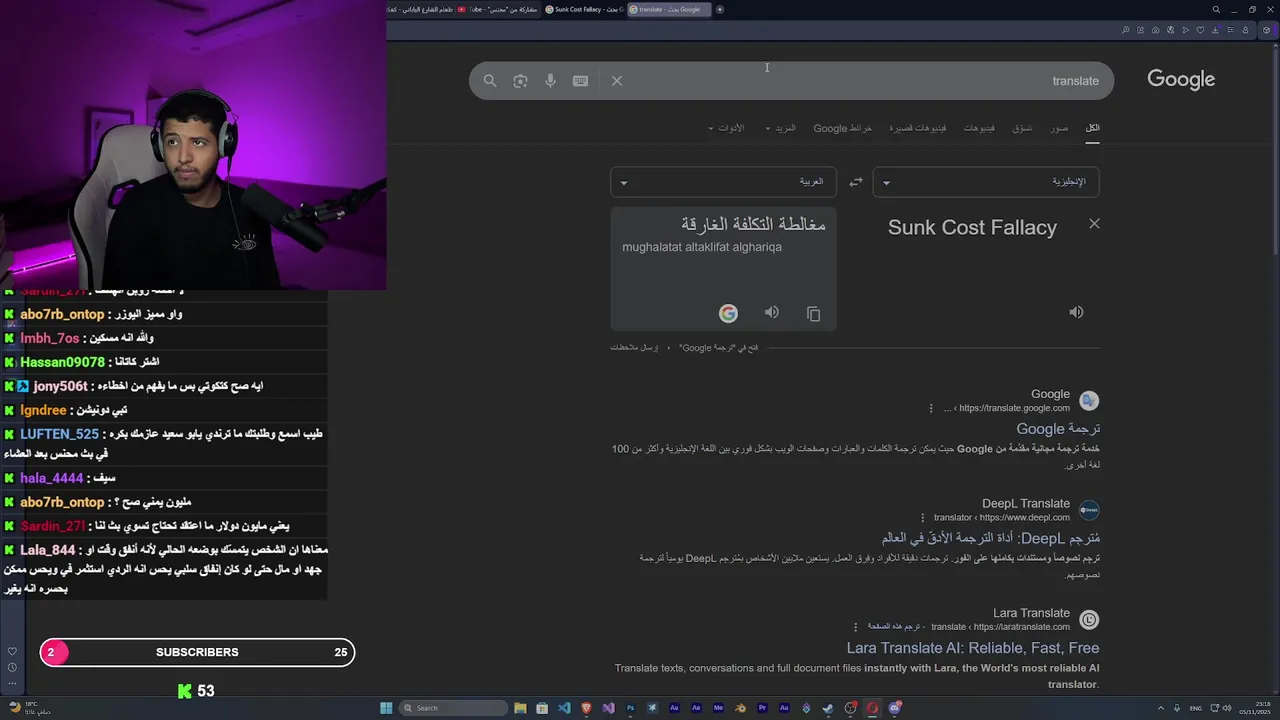Open Lara Translate AI result link
1280x720 pixels.
(x=973, y=648)
